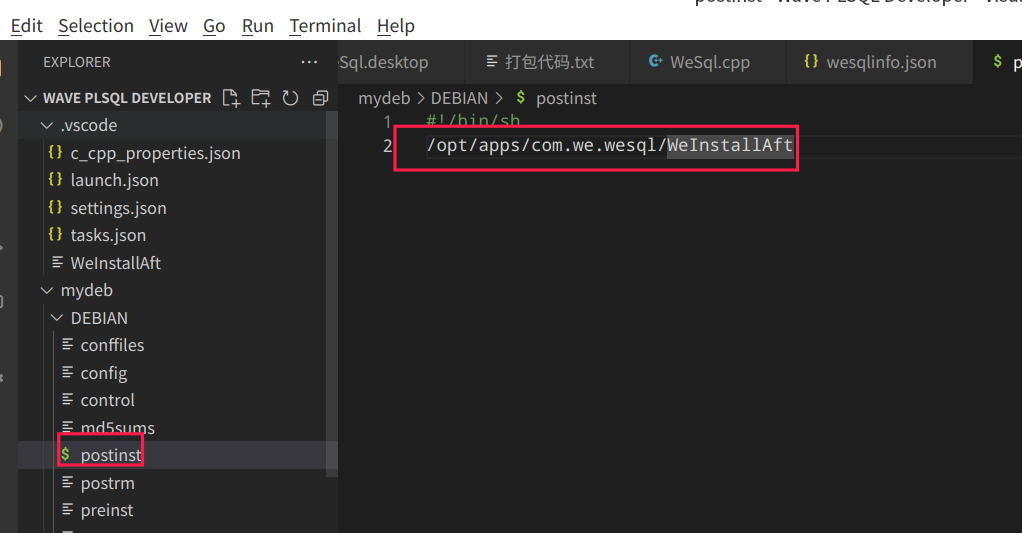Open the md5sums file
Screen dimensions: 1022x533
(x=117, y=428)
